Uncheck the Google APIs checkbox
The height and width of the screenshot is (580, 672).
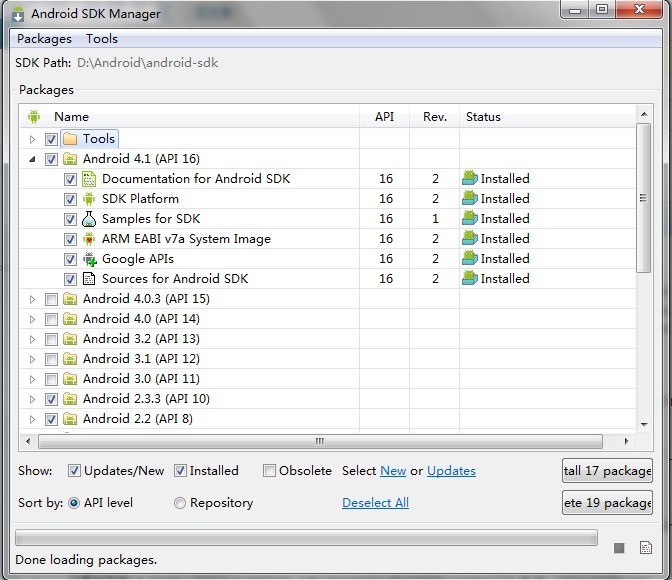point(70,259)
